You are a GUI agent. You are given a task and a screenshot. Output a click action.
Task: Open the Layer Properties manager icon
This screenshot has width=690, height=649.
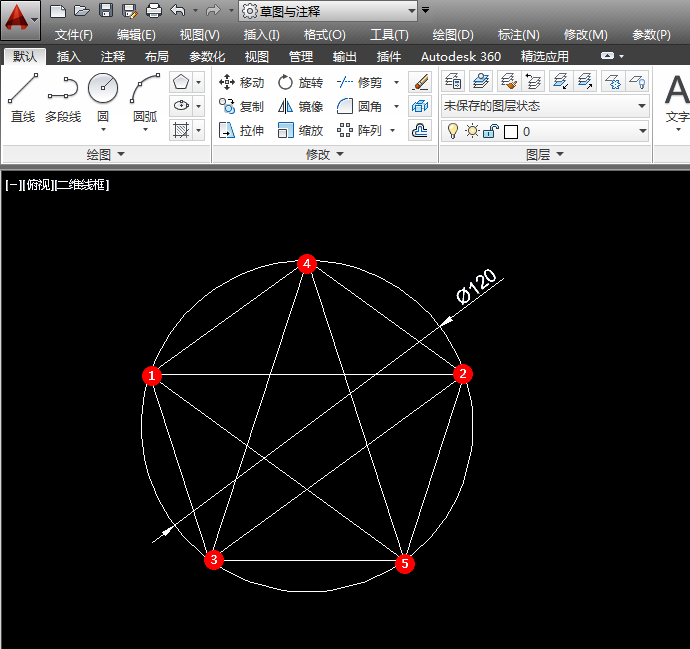(x=453, y=81)
